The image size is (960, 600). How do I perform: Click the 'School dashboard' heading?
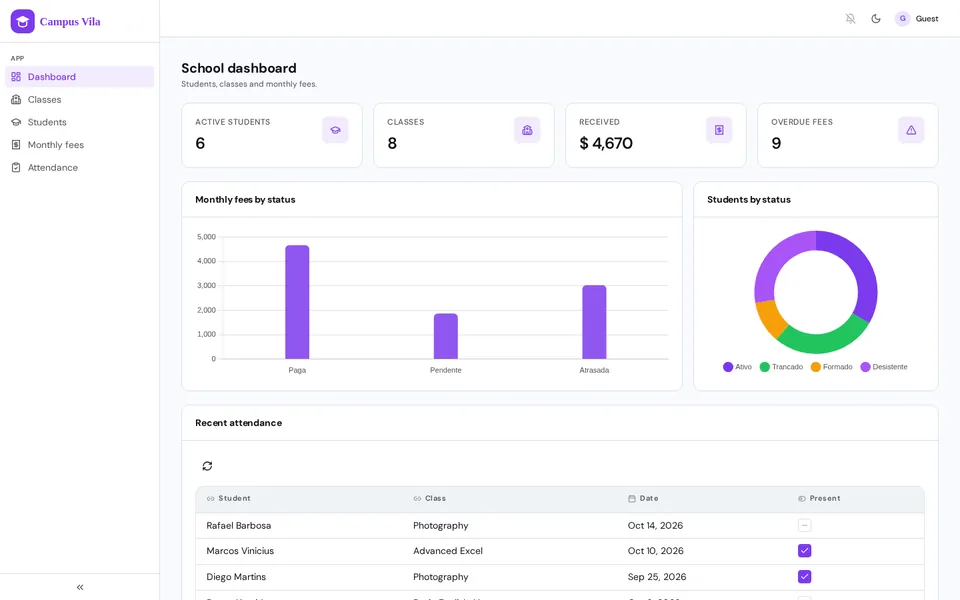click(x=239, y=68)
